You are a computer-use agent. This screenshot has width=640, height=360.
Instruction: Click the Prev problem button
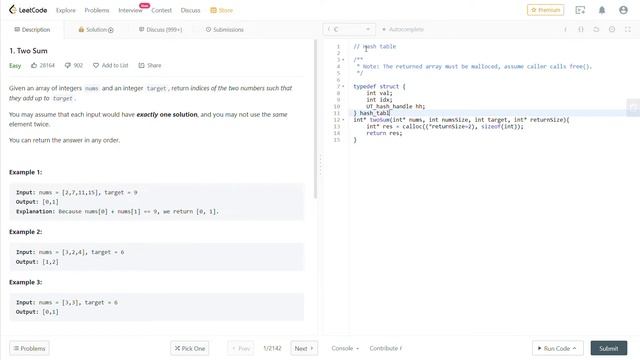click(241, 348)
